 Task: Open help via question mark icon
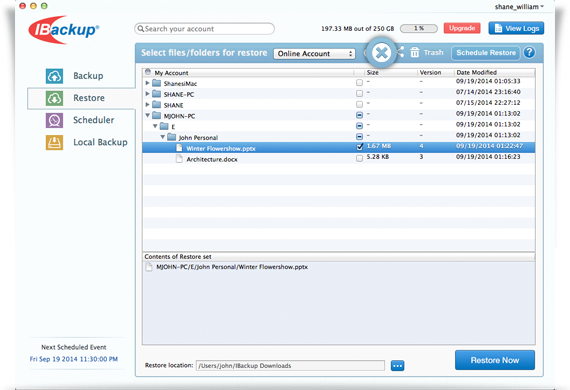point(529,53)
